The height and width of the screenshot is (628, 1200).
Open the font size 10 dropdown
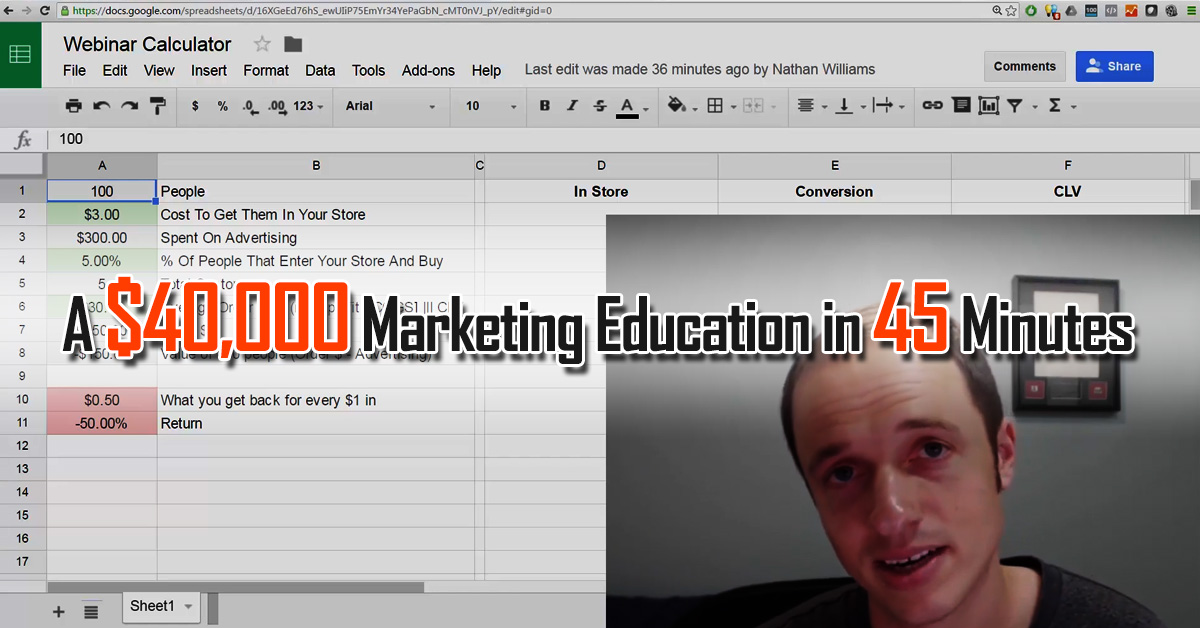pyautogui.click(x=491, y=106)
